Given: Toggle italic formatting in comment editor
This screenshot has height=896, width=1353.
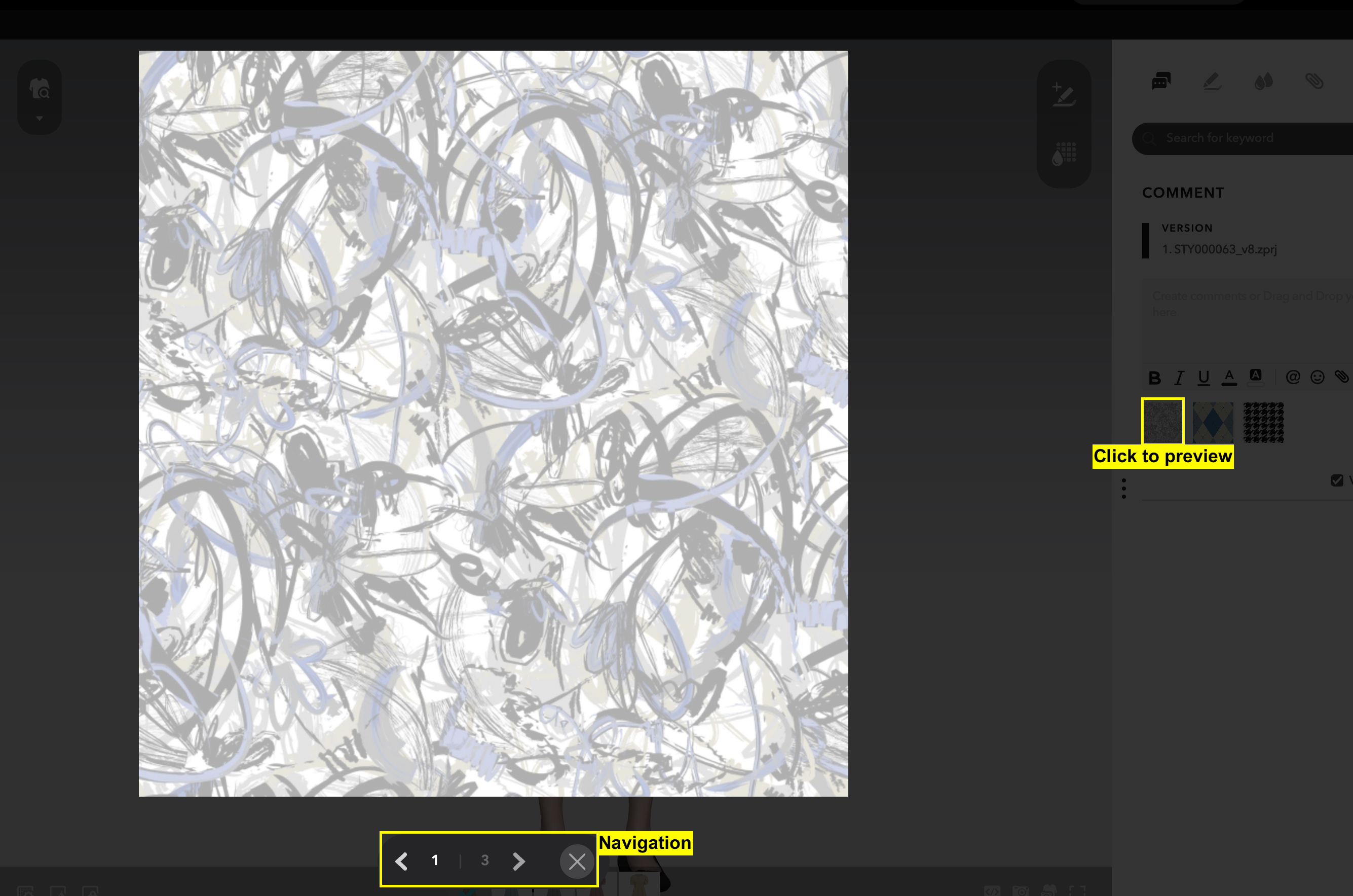Looking at the screenshot, I should tap(1179, 378).
